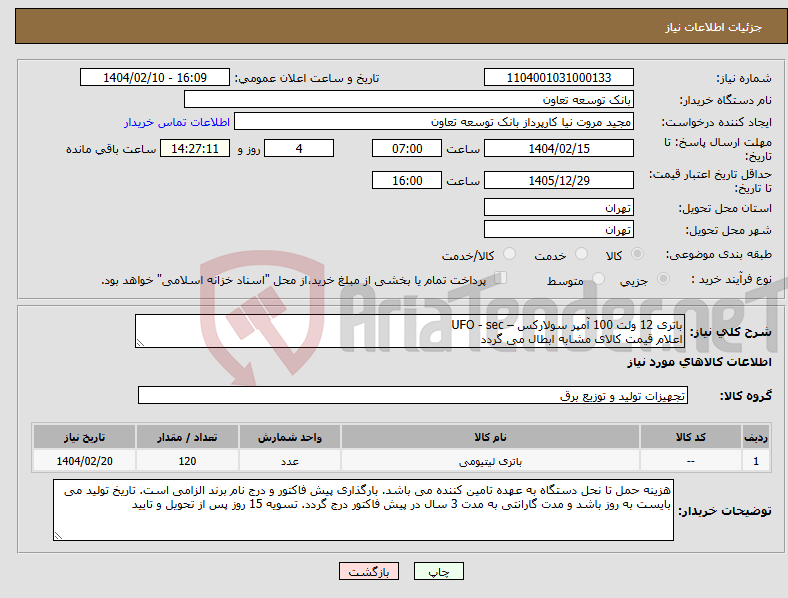This screenshot has width=788, height=598.
Task: Click the general description text area
Action: click(x=410, y=331)
